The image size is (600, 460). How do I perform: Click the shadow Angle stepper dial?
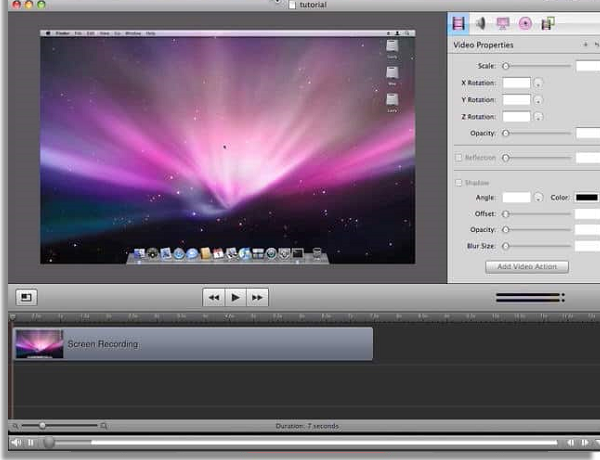pyautogui.click(x=538, y=198)
